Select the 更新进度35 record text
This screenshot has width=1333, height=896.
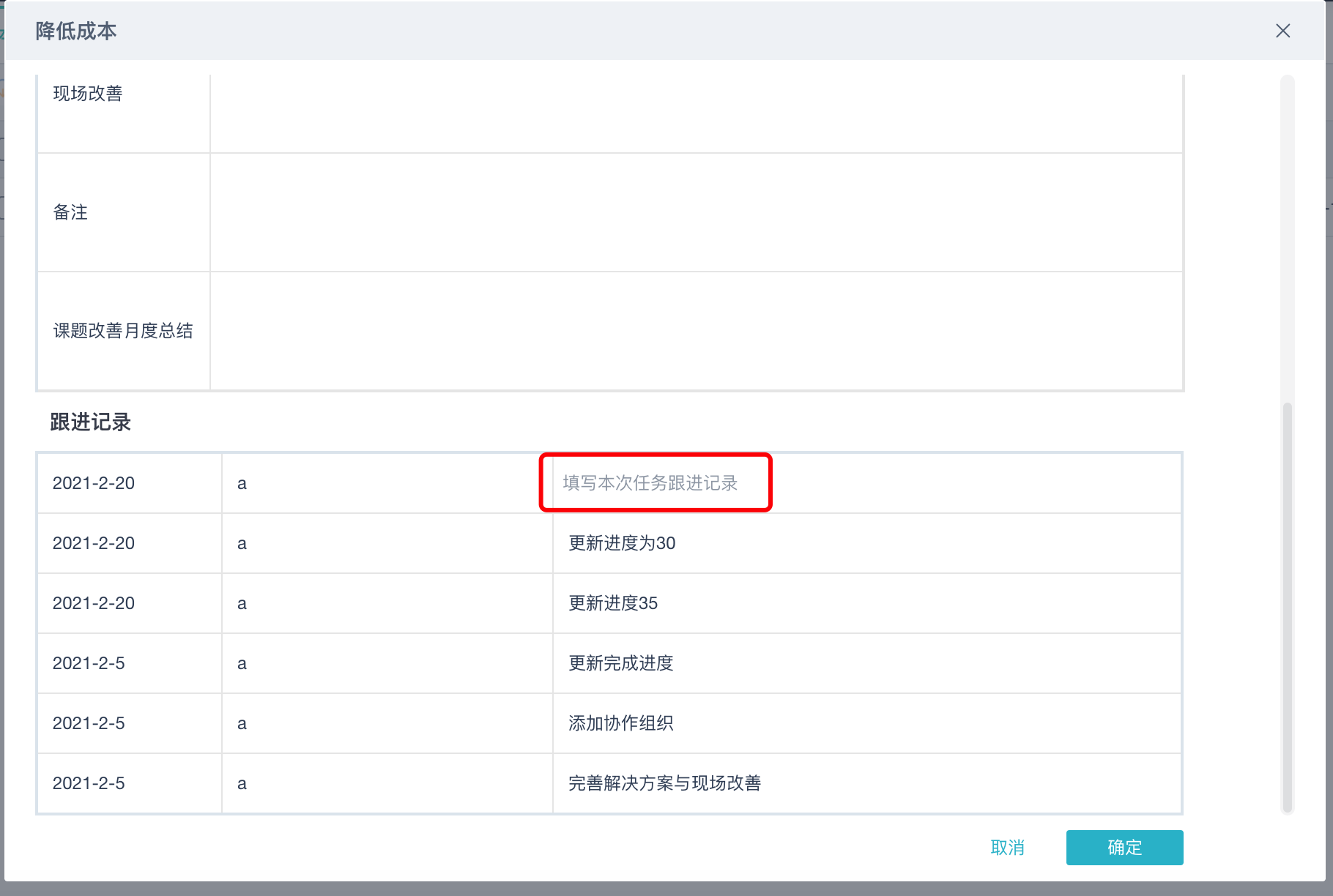pos(613,603)
